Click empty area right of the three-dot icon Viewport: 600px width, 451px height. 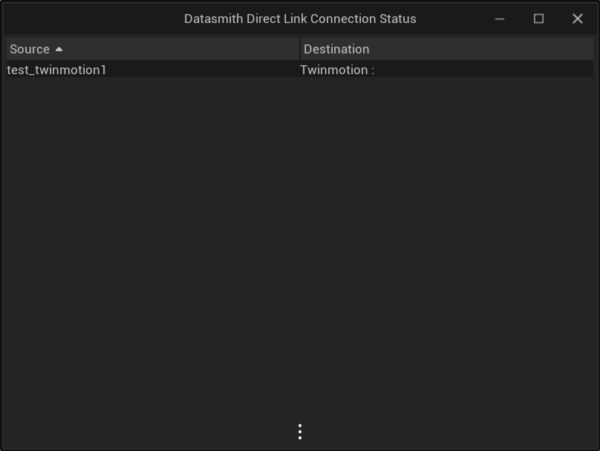(450, 432)
